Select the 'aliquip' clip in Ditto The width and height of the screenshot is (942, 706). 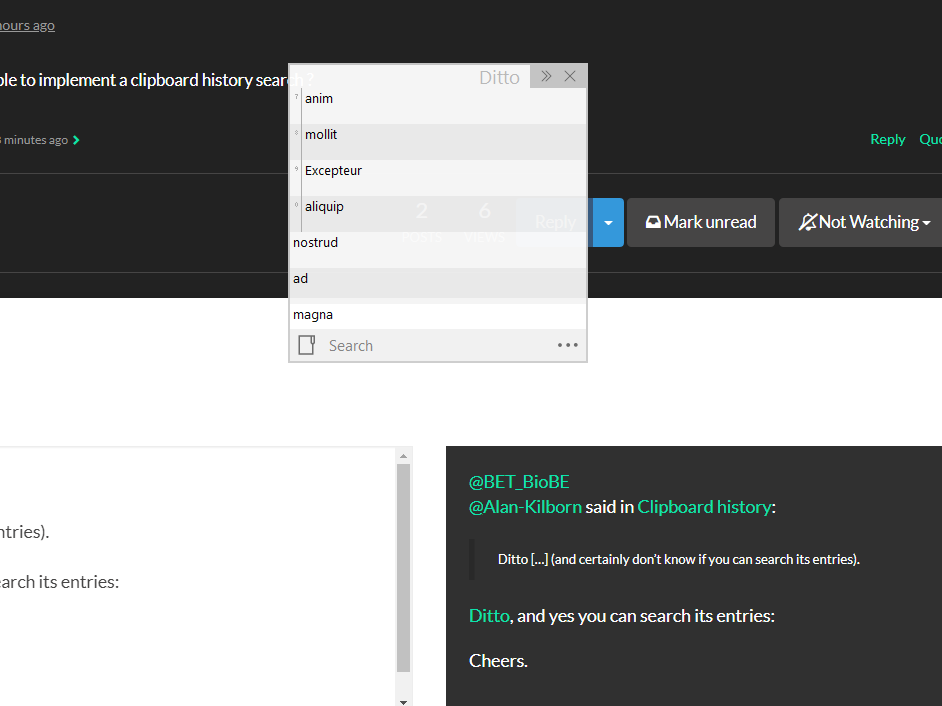[438, 214]
